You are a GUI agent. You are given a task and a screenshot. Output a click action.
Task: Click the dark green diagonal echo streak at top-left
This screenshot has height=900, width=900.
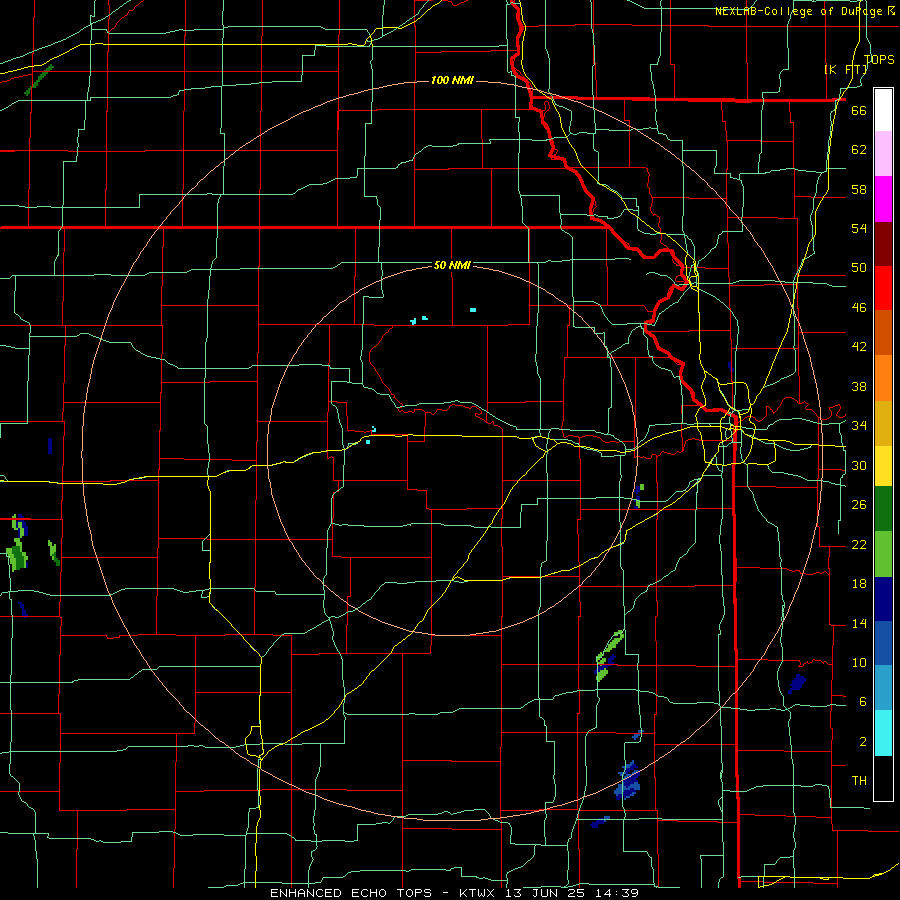point(39,80)
